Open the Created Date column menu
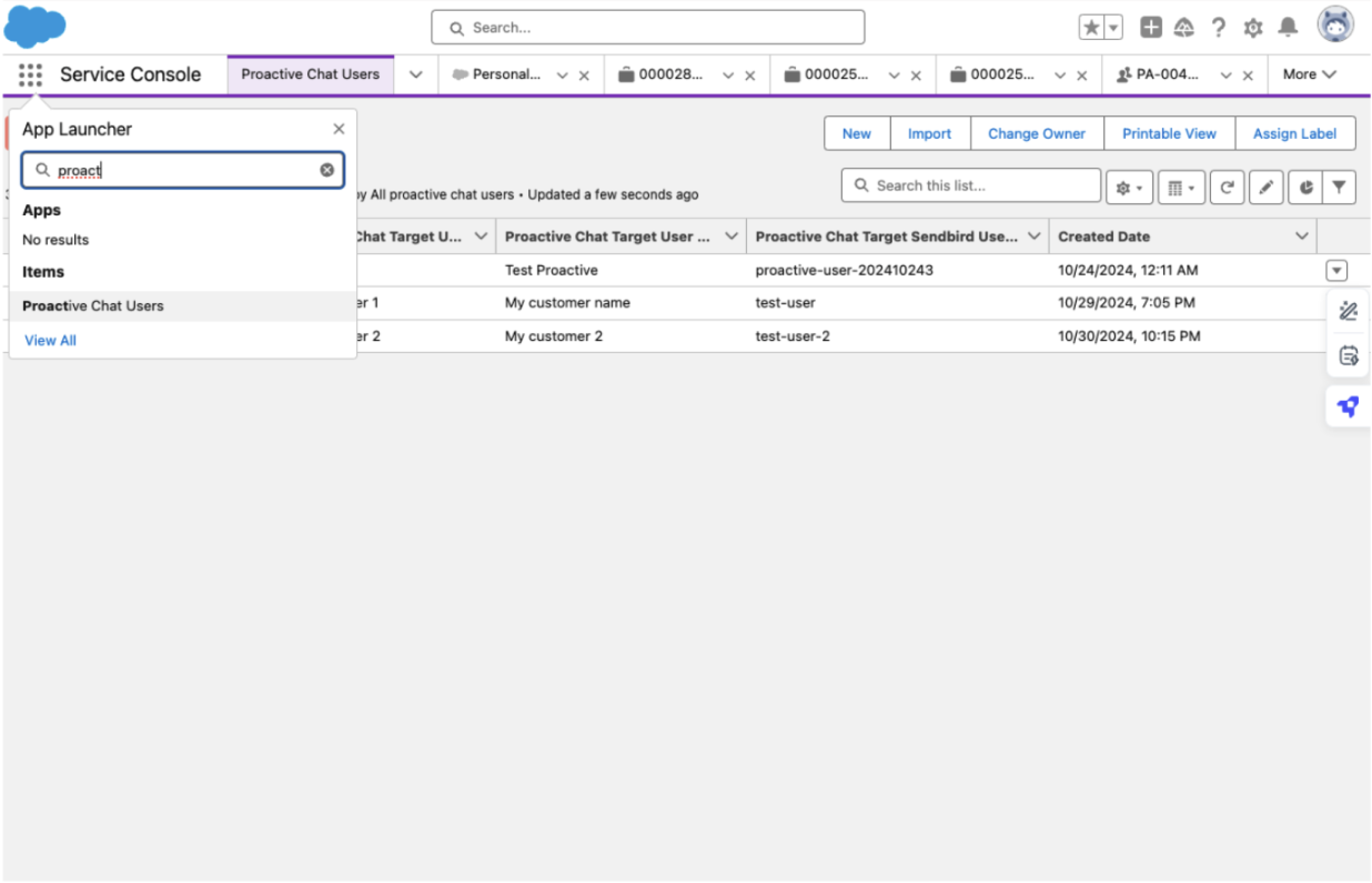Image resolution: width=1372 pixels, height=883 pixels. [x=1301, y=236]
